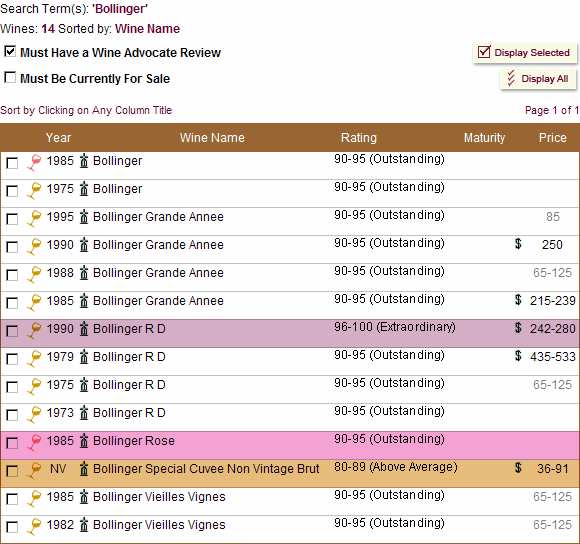580x544 pixels.
Task: Open the 1985 Bollinger Rose link
Action: pyautogui.click(x=134, y=441)
